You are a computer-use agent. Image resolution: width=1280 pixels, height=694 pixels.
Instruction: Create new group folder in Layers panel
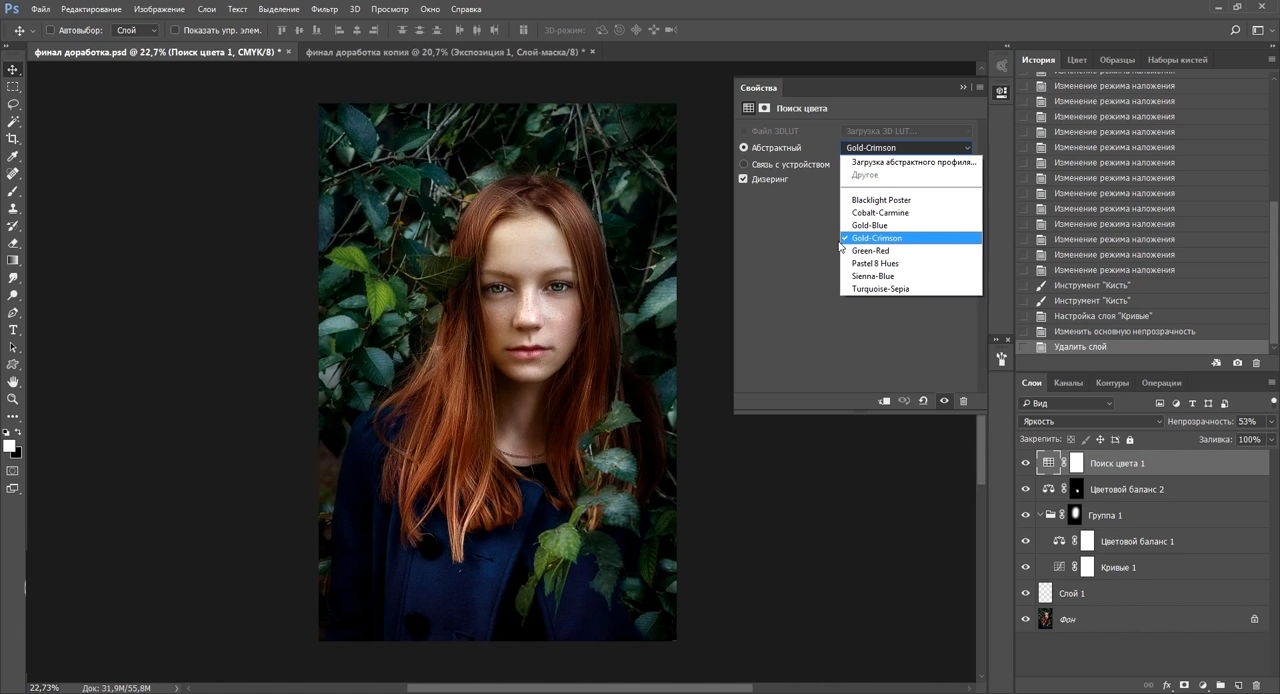click(1221, 686)
